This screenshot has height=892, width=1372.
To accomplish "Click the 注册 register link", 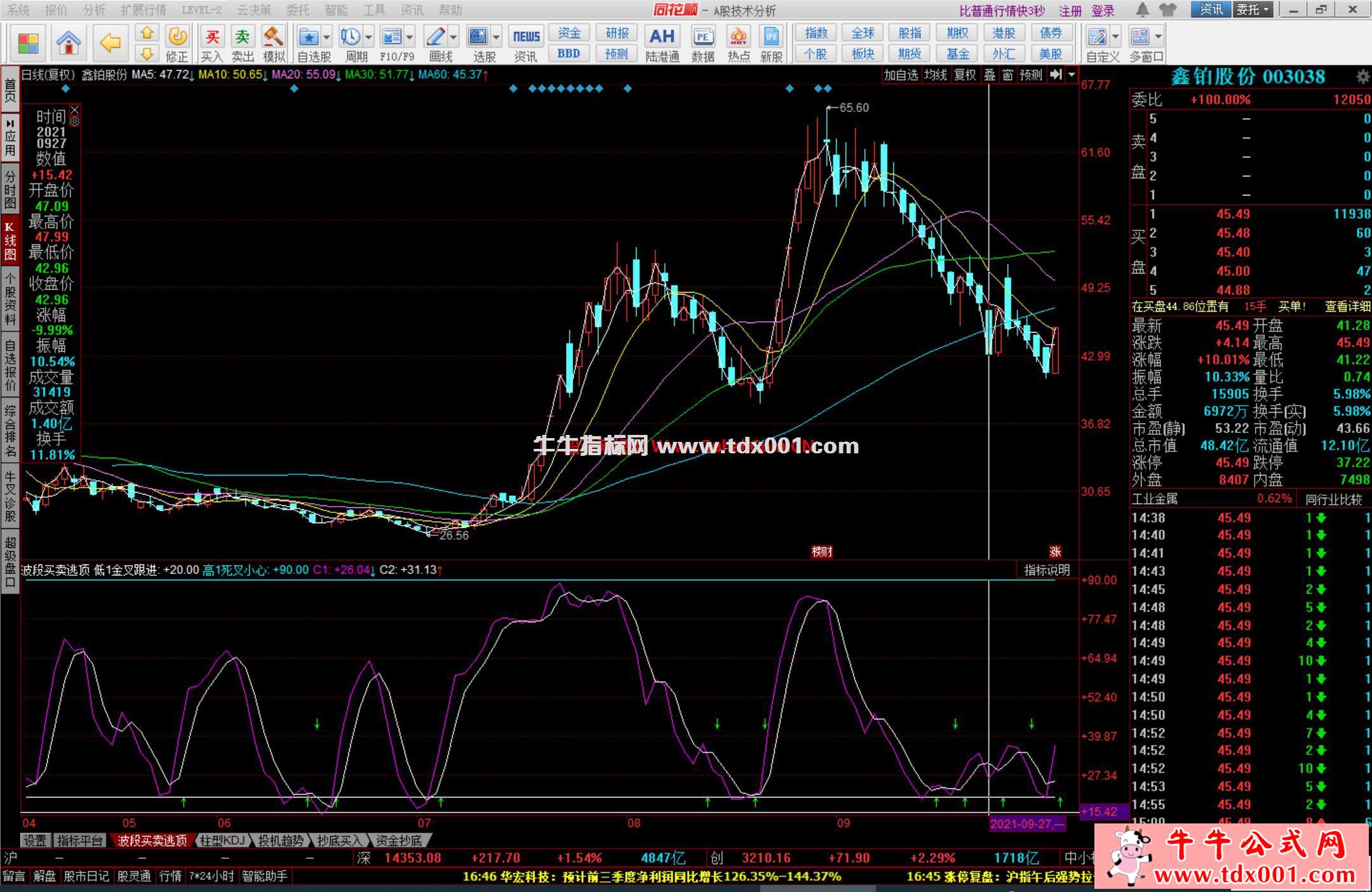I will pos(1070,11).
